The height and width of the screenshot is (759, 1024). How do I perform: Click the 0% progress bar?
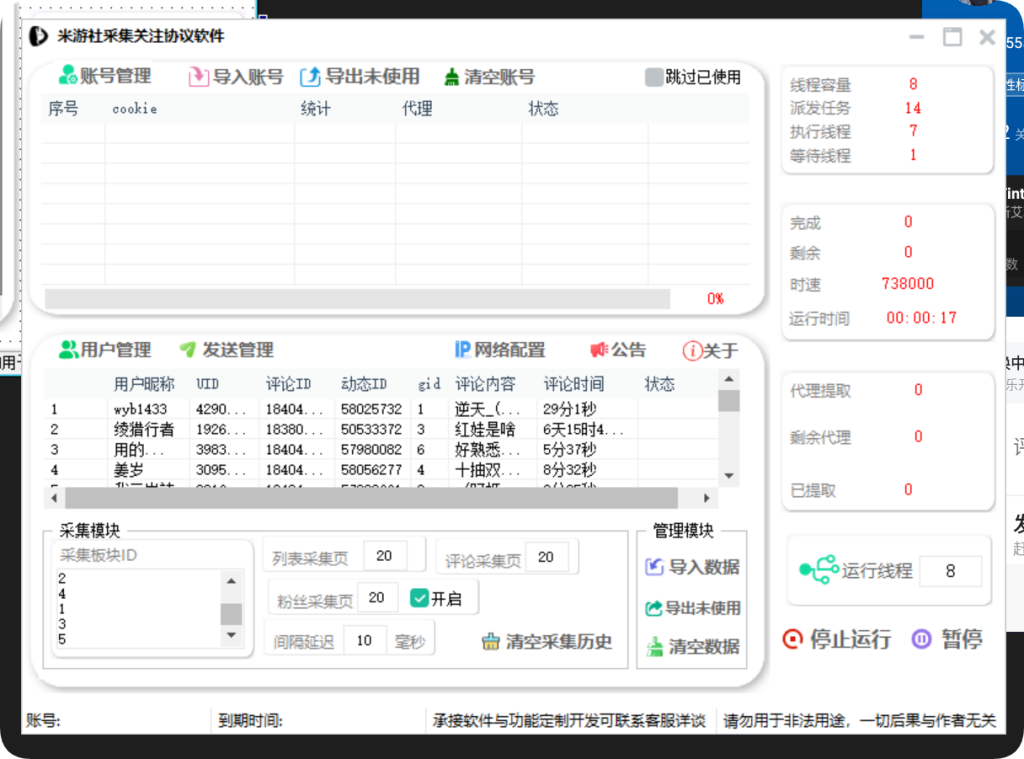pos(360,300)
